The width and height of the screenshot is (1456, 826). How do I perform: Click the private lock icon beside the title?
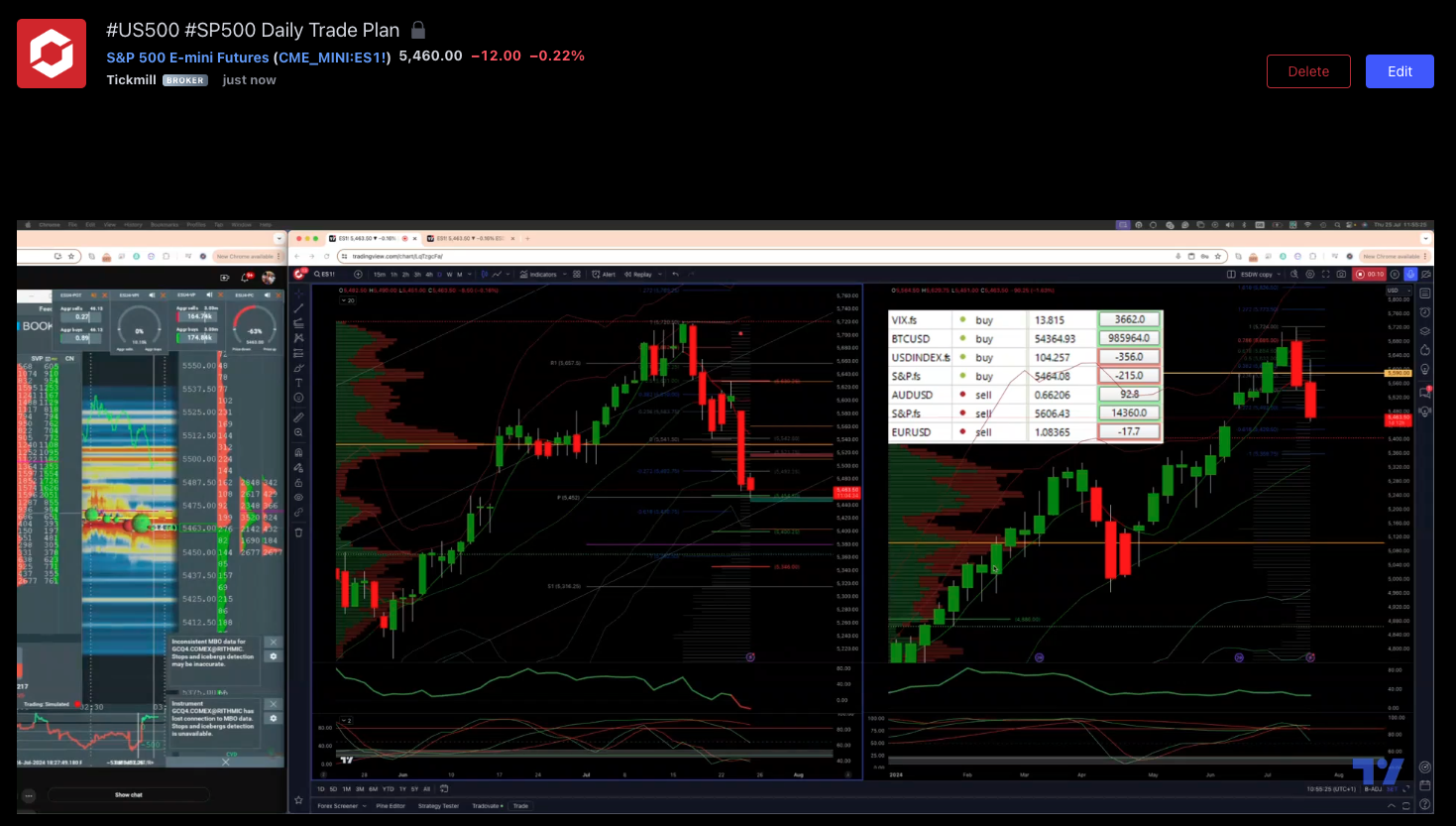tap(418, 30)
